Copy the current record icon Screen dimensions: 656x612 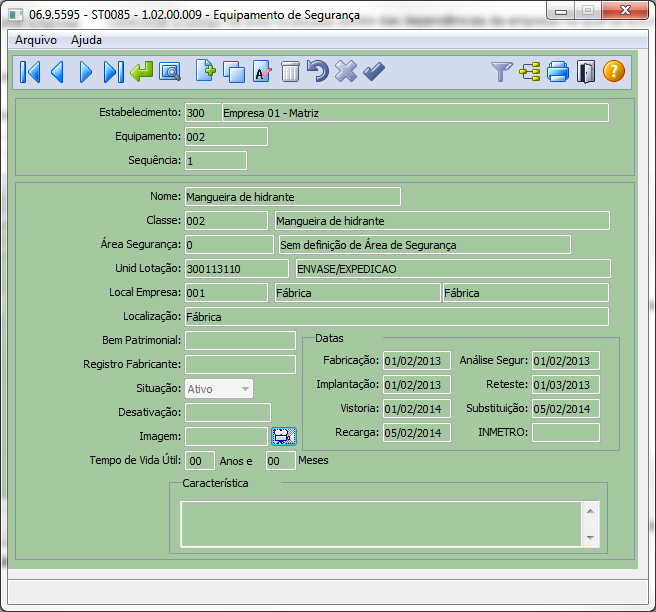(234, 72)
